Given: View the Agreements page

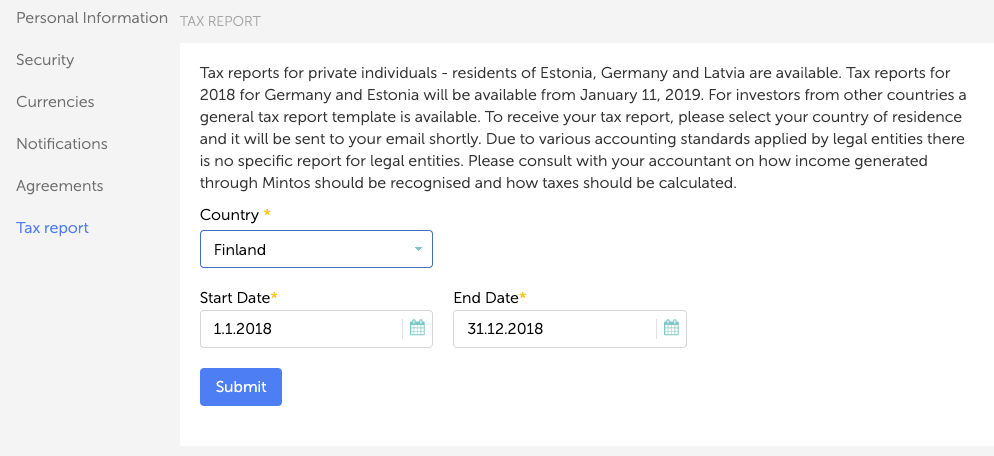Looking at the screenshot, I should [60, 186].
